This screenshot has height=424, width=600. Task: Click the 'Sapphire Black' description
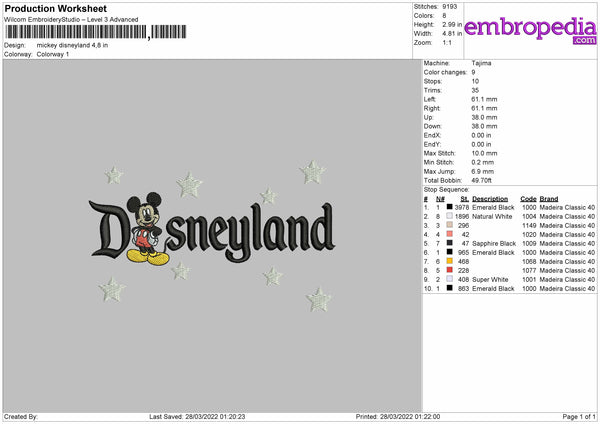click(x=494, y=244)
